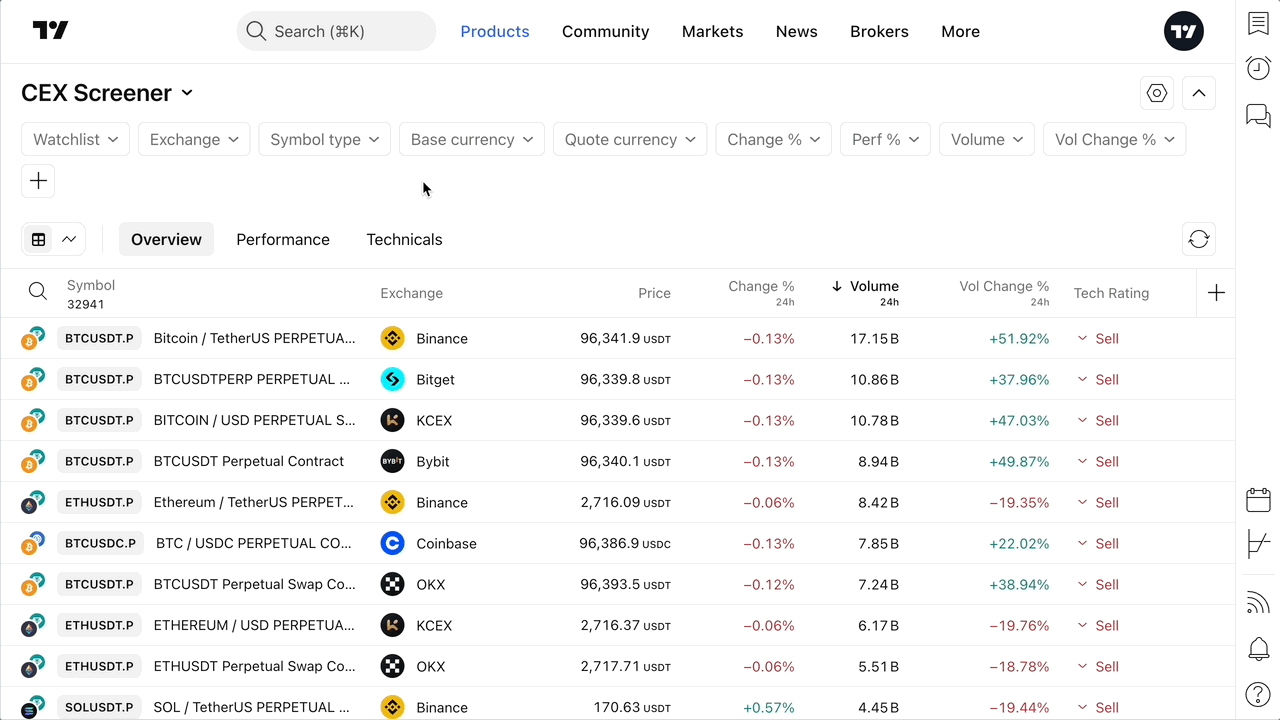This screenshot has width=1280, height=720.
Task: Open the Perf % filter dropdown
Action: pyautogui.click(x=886, y=139)
